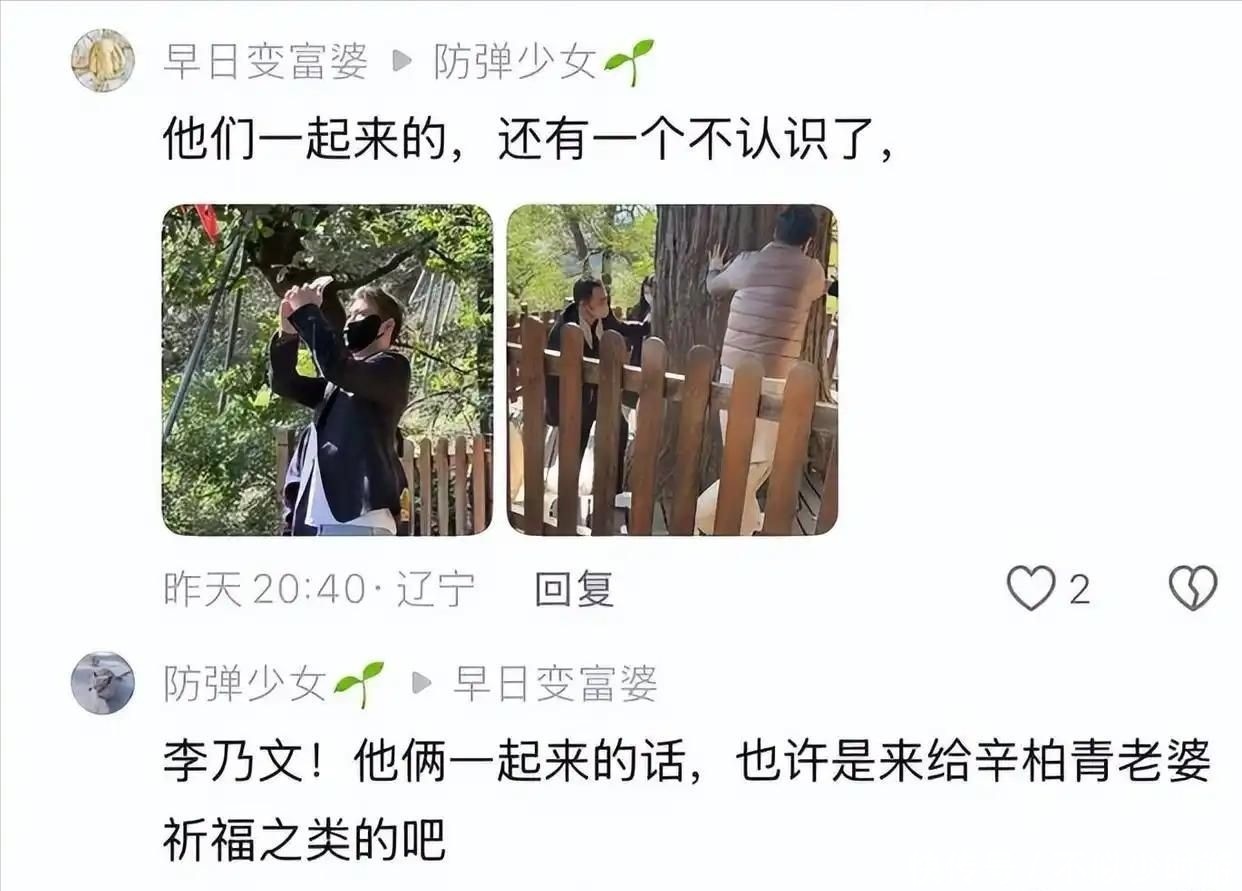Click the 辽宁 location label
The height and width of the screenshot is (891, 1242).
[x=436, y=590]
